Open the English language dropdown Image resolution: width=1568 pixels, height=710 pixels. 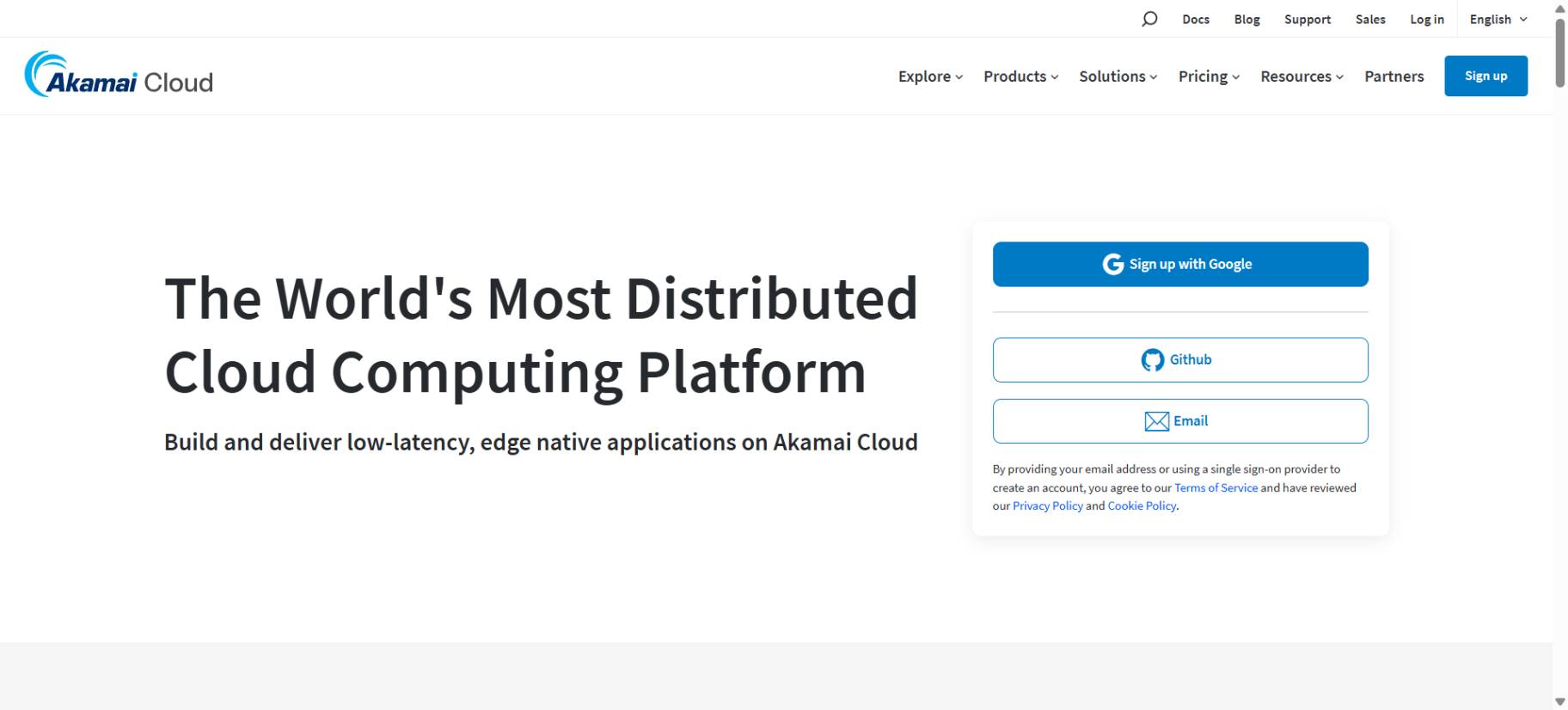click(1498, 19)
